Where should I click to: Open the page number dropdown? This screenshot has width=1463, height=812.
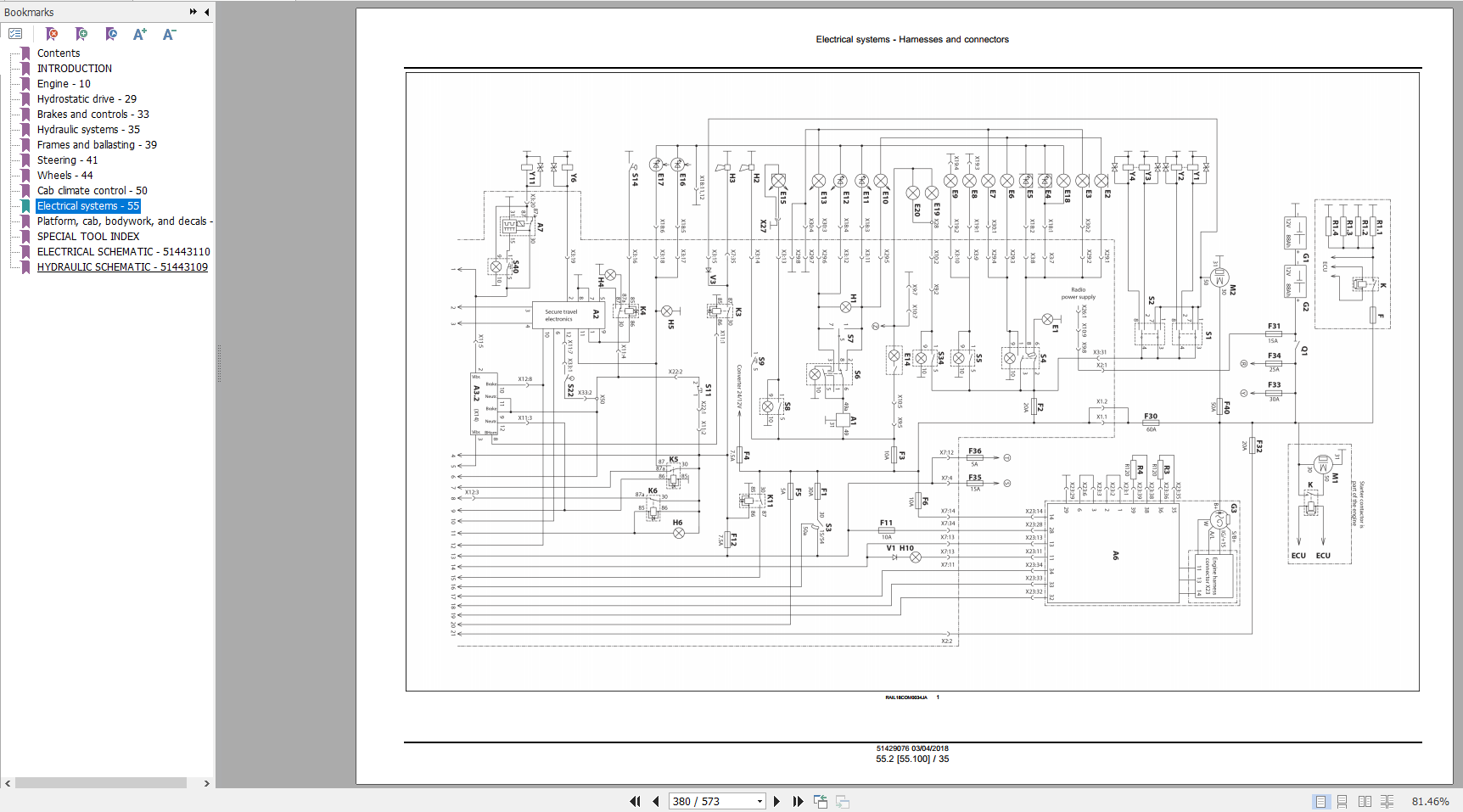(x=760, y=801)
